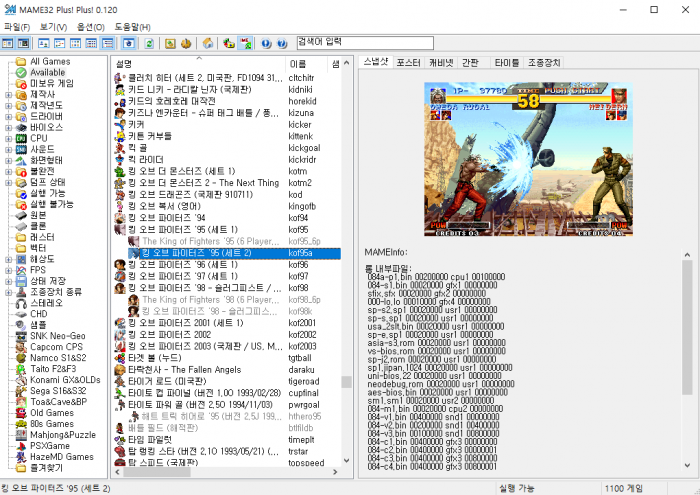The width and height of the screenshot is (700, 495).
Task: Switch to the 타이틀 tab
Action: point(507,62)
